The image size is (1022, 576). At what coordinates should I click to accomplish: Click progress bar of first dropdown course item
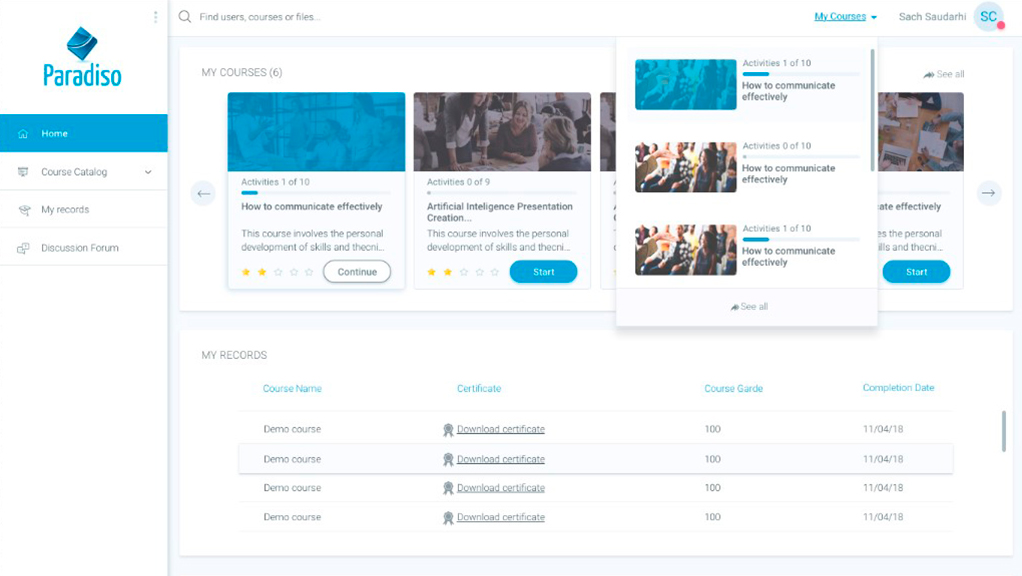click(x=801, y=74)
